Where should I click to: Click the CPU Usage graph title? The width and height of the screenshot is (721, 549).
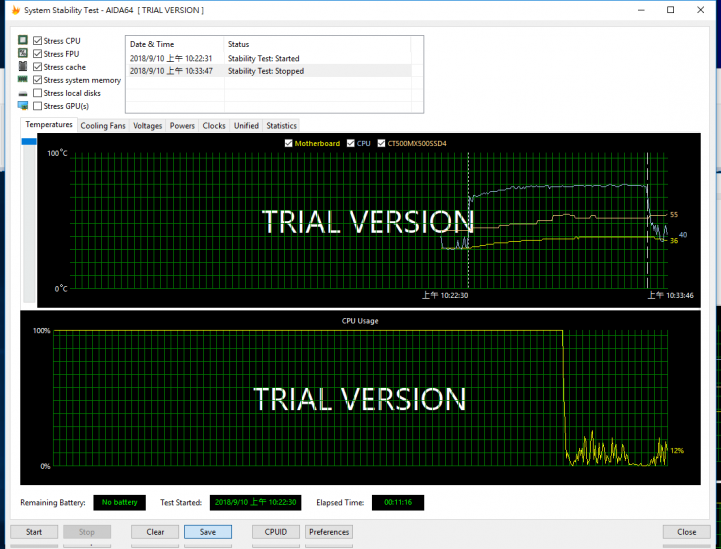[x=360, y=321]
